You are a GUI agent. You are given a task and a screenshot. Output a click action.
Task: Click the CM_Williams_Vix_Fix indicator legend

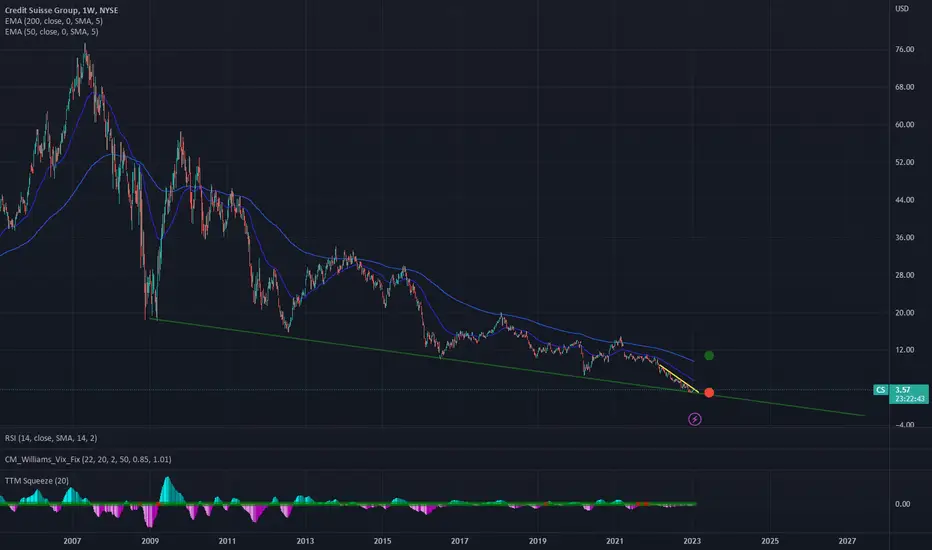88,459
